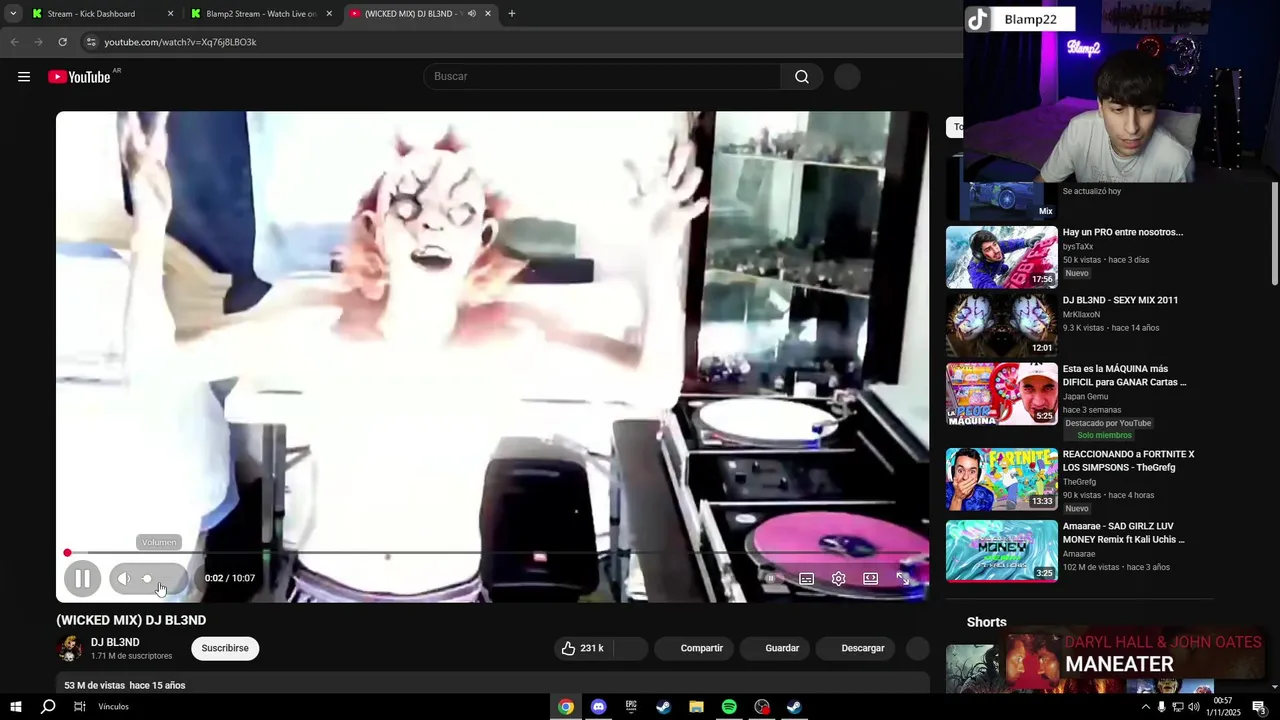Go back in browser
The image size is (1280, 720).
coord(14,42)
